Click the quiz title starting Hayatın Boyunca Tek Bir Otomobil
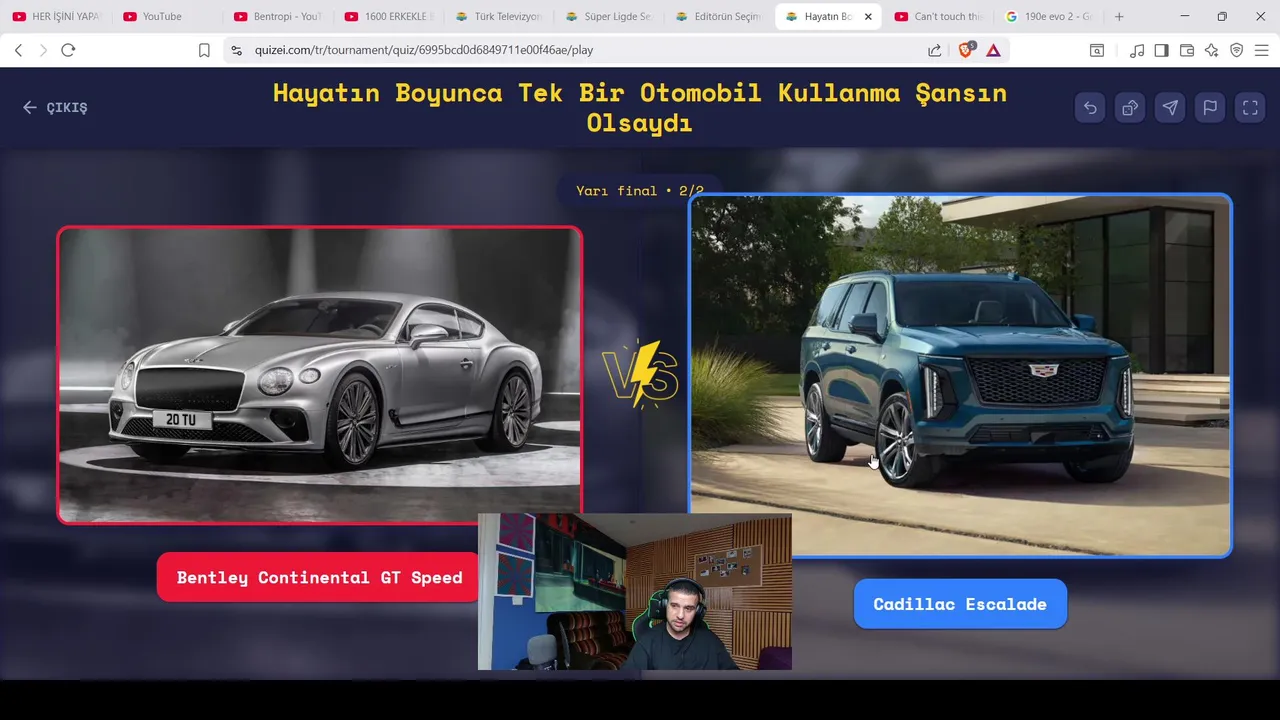Image resolution: width=1280 pixels, height=720 pixels. click(x=640, y=107)
